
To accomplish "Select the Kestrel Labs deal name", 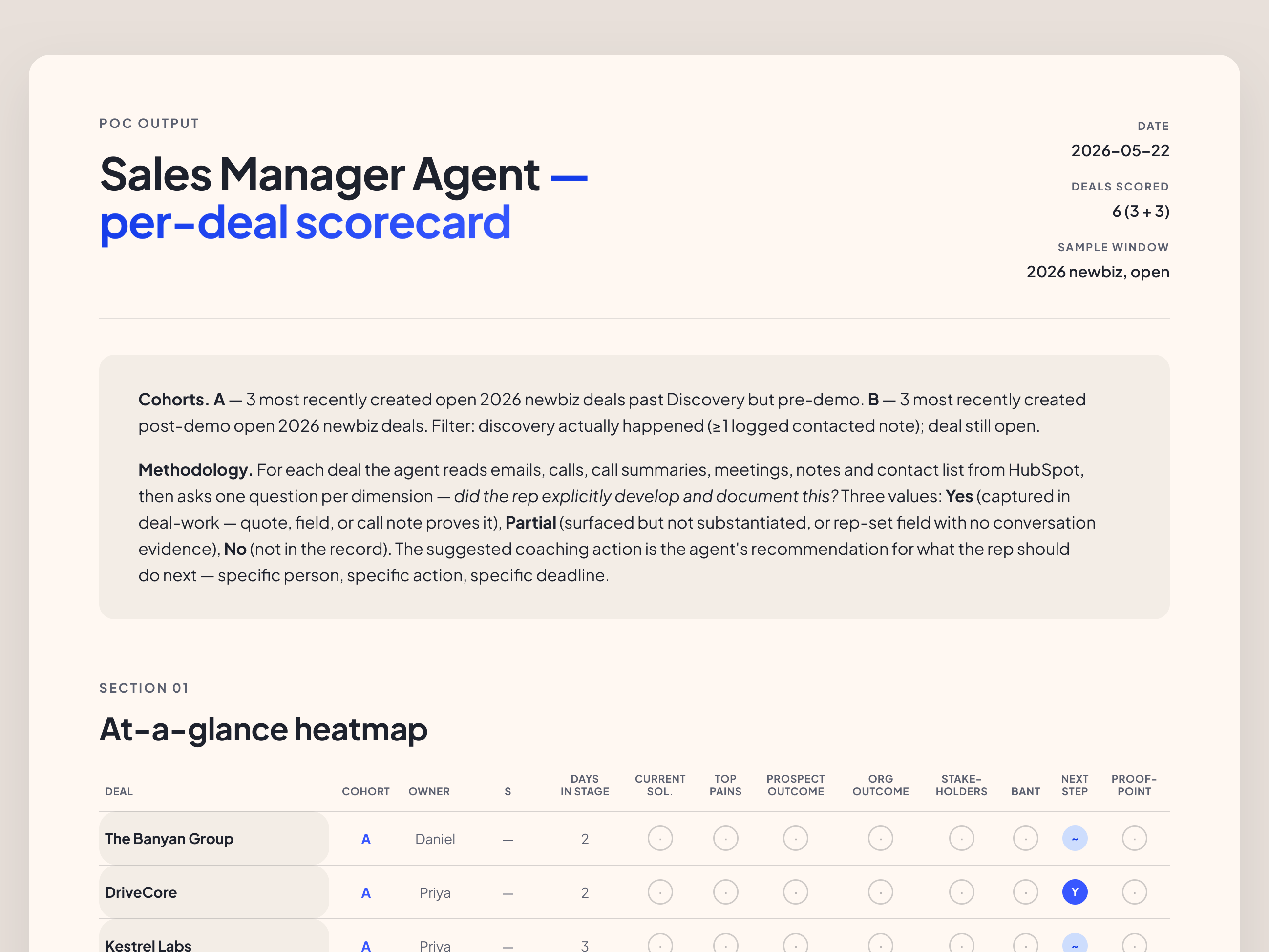I will click(148, 945).
